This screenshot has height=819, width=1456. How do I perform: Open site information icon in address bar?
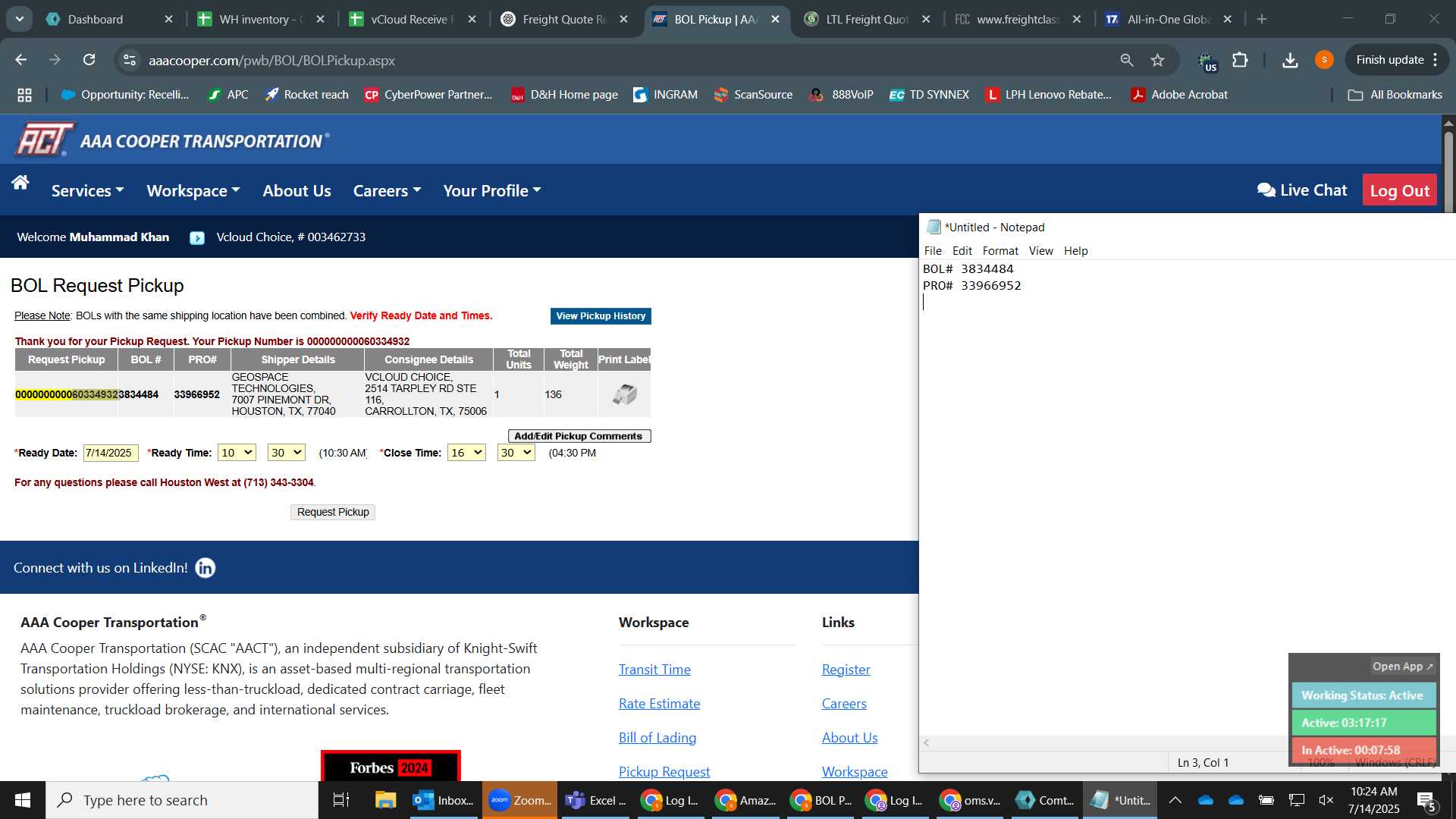click(130, 60)
